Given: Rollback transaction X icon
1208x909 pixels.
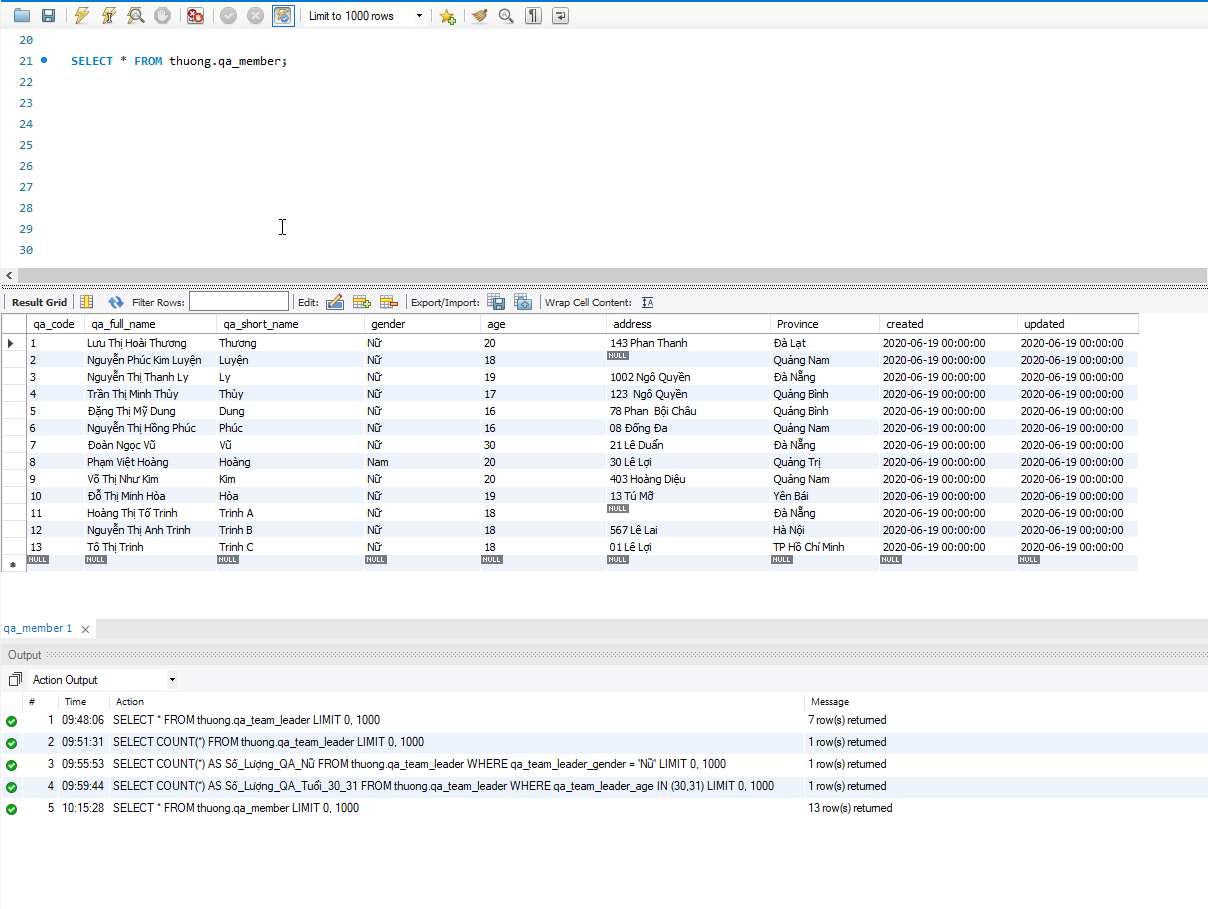Looking at the screenshot, I should coord(256,16).
